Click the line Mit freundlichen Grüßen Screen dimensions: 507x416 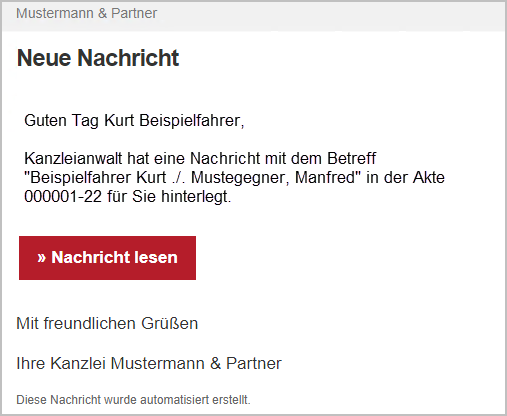point(107,323)
